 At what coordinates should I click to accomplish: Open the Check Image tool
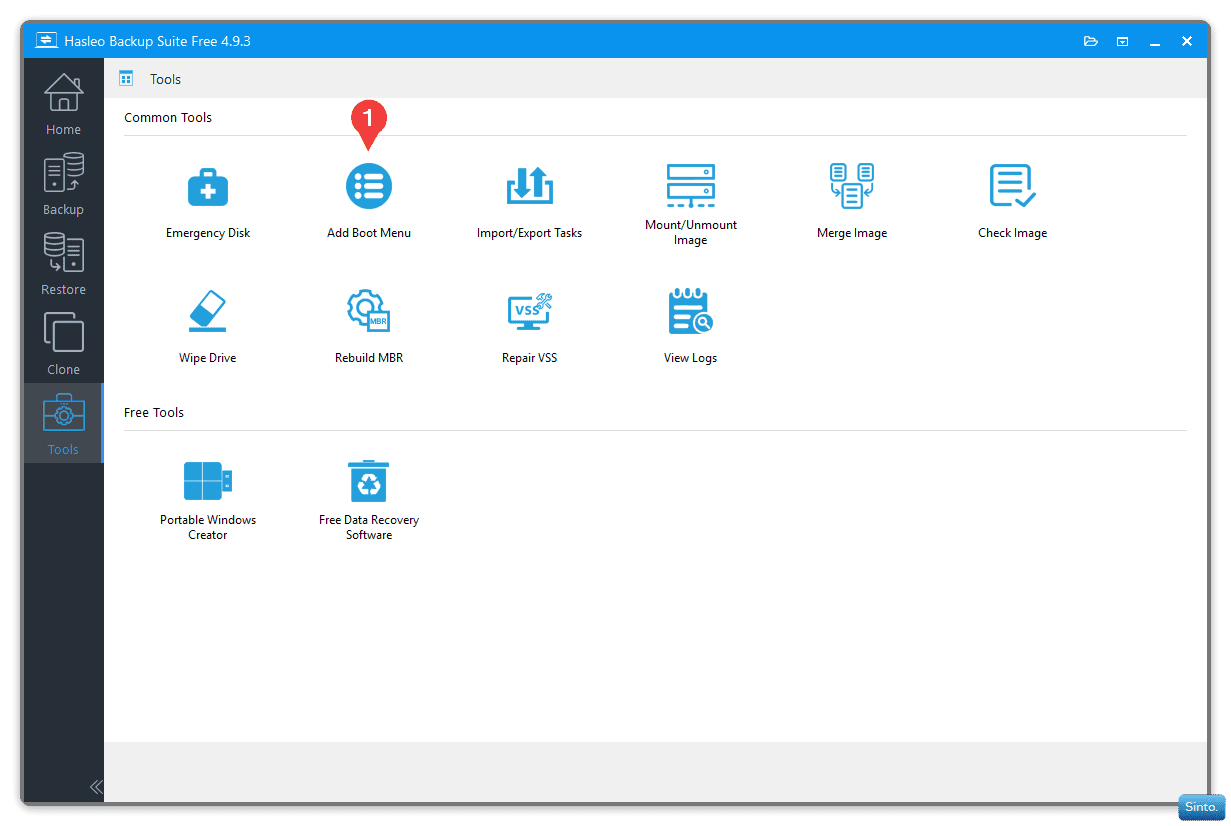tap(1012, 203)
